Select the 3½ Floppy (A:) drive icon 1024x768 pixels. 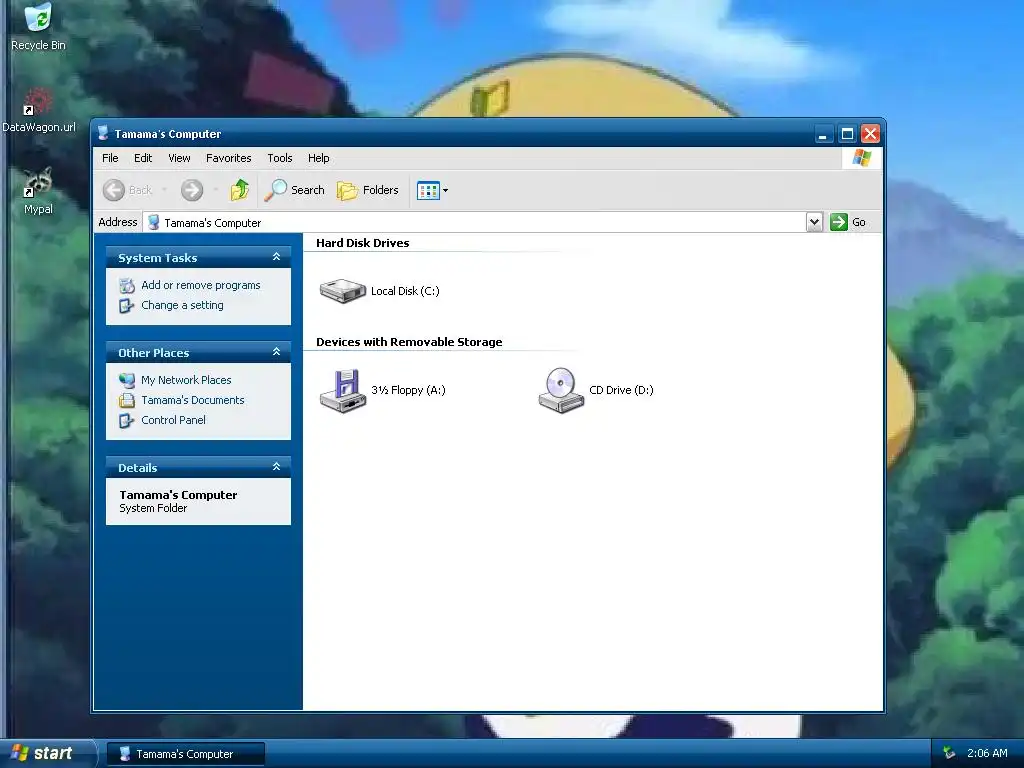tap(342, 391)
